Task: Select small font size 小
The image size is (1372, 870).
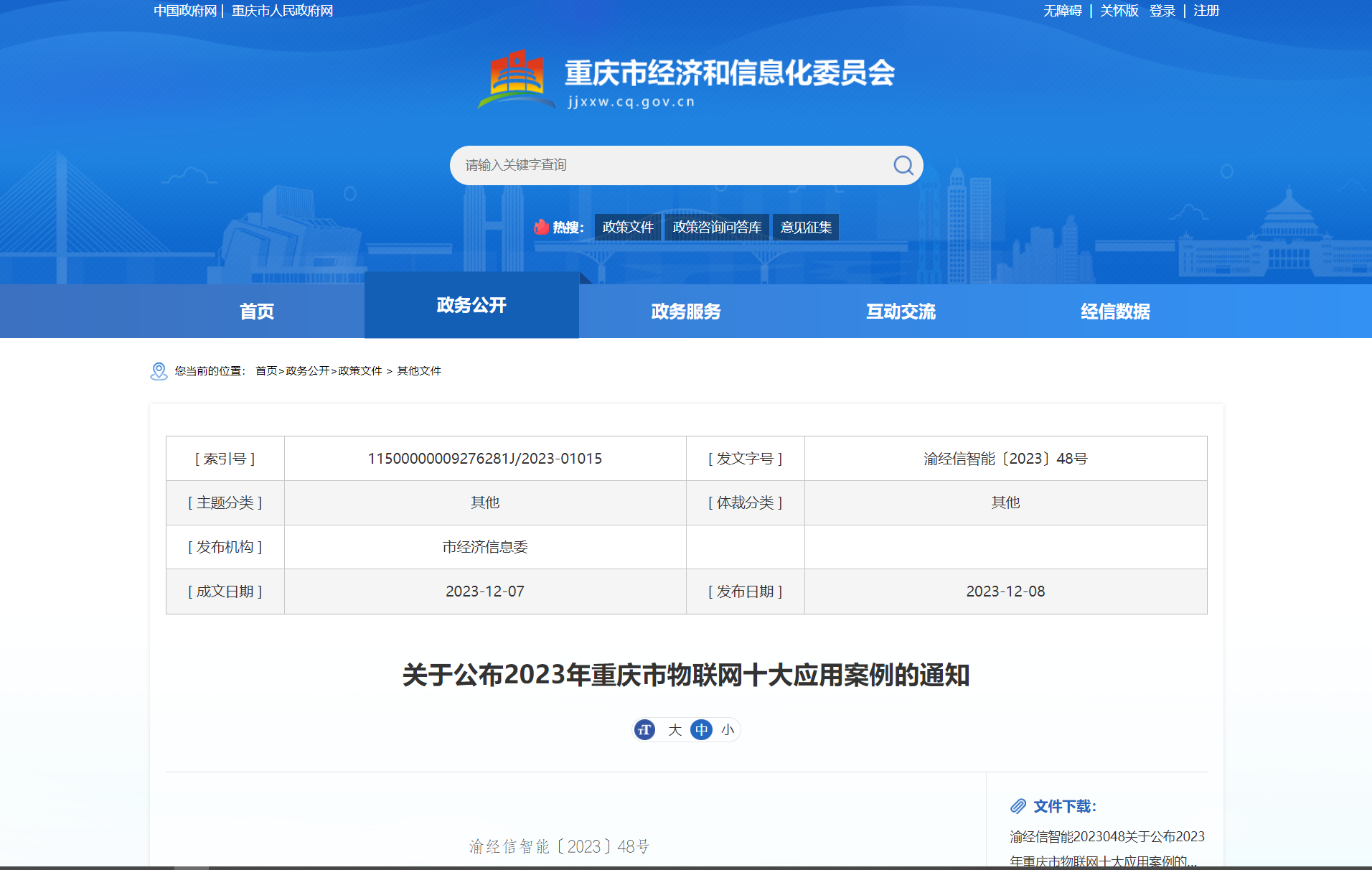Action: (728, 730)
